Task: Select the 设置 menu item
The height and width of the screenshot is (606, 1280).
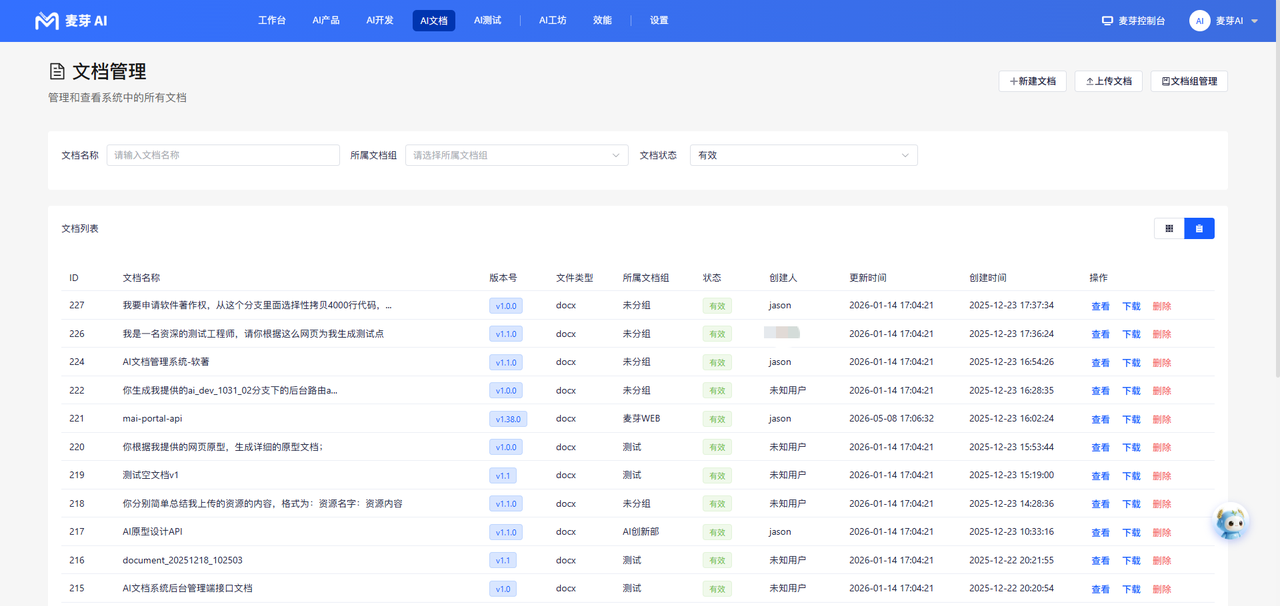Action: click(x=659, y=21)
